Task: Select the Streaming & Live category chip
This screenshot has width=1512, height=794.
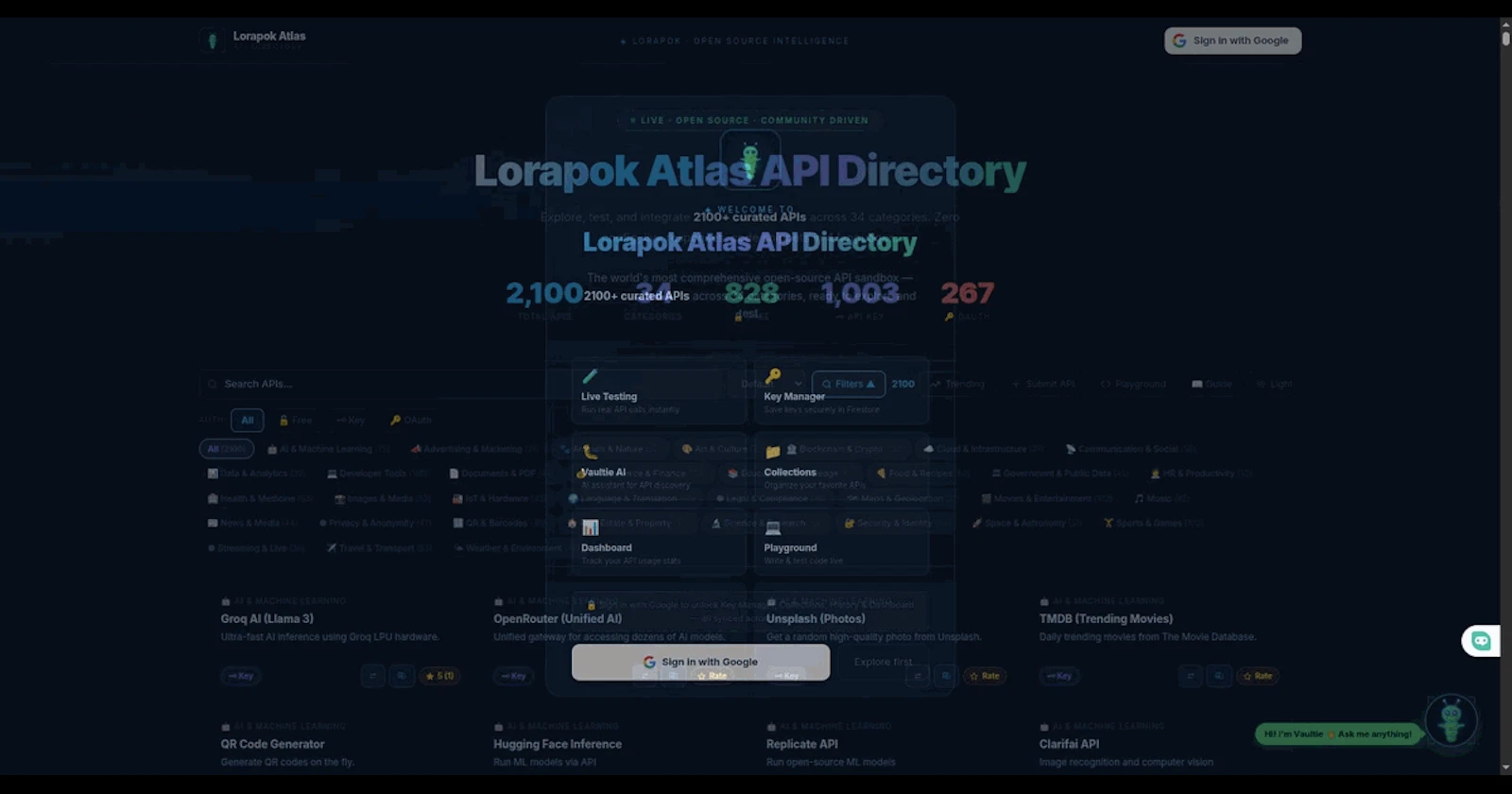Action: (256, 547)
